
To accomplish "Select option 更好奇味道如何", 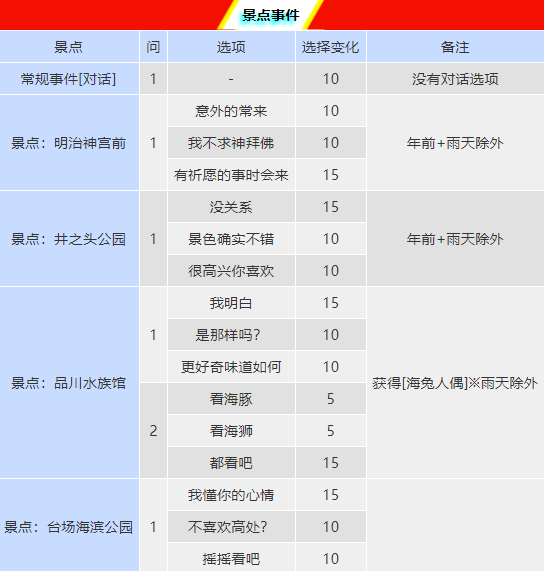I will [231, 367].
